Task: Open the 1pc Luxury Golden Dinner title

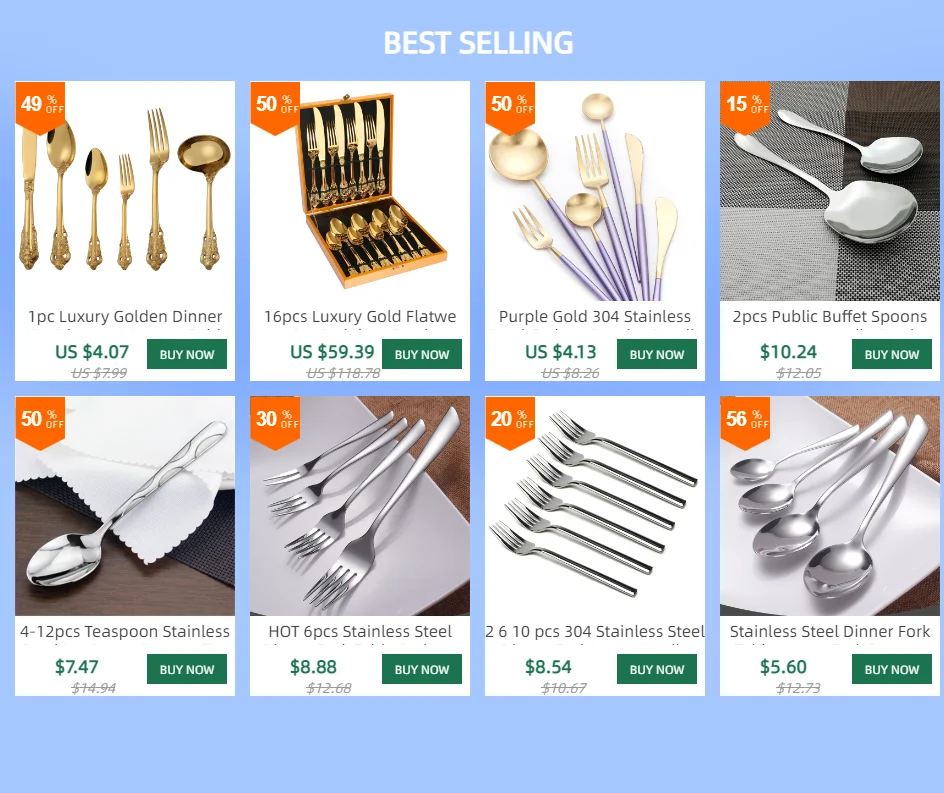Action: pyautogui.click(x=125, y=317)
